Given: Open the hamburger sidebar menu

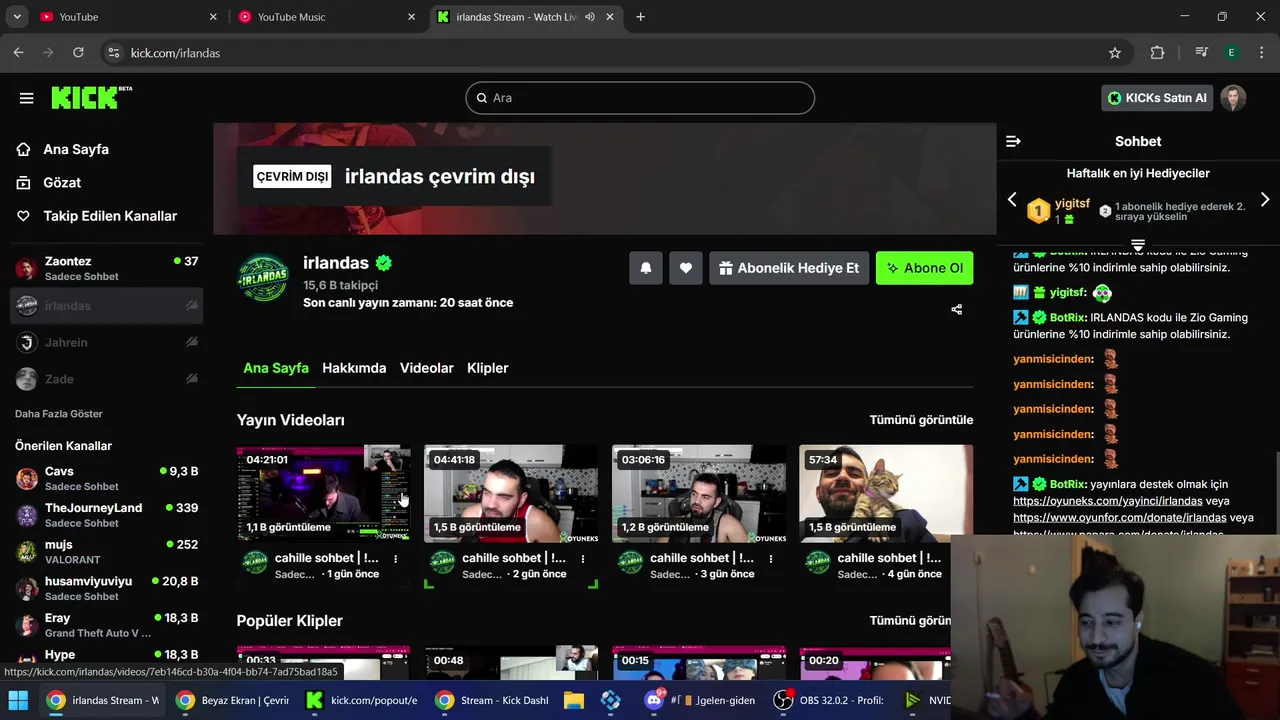Looking at the screenshot, I should click(x=26, y=98).
